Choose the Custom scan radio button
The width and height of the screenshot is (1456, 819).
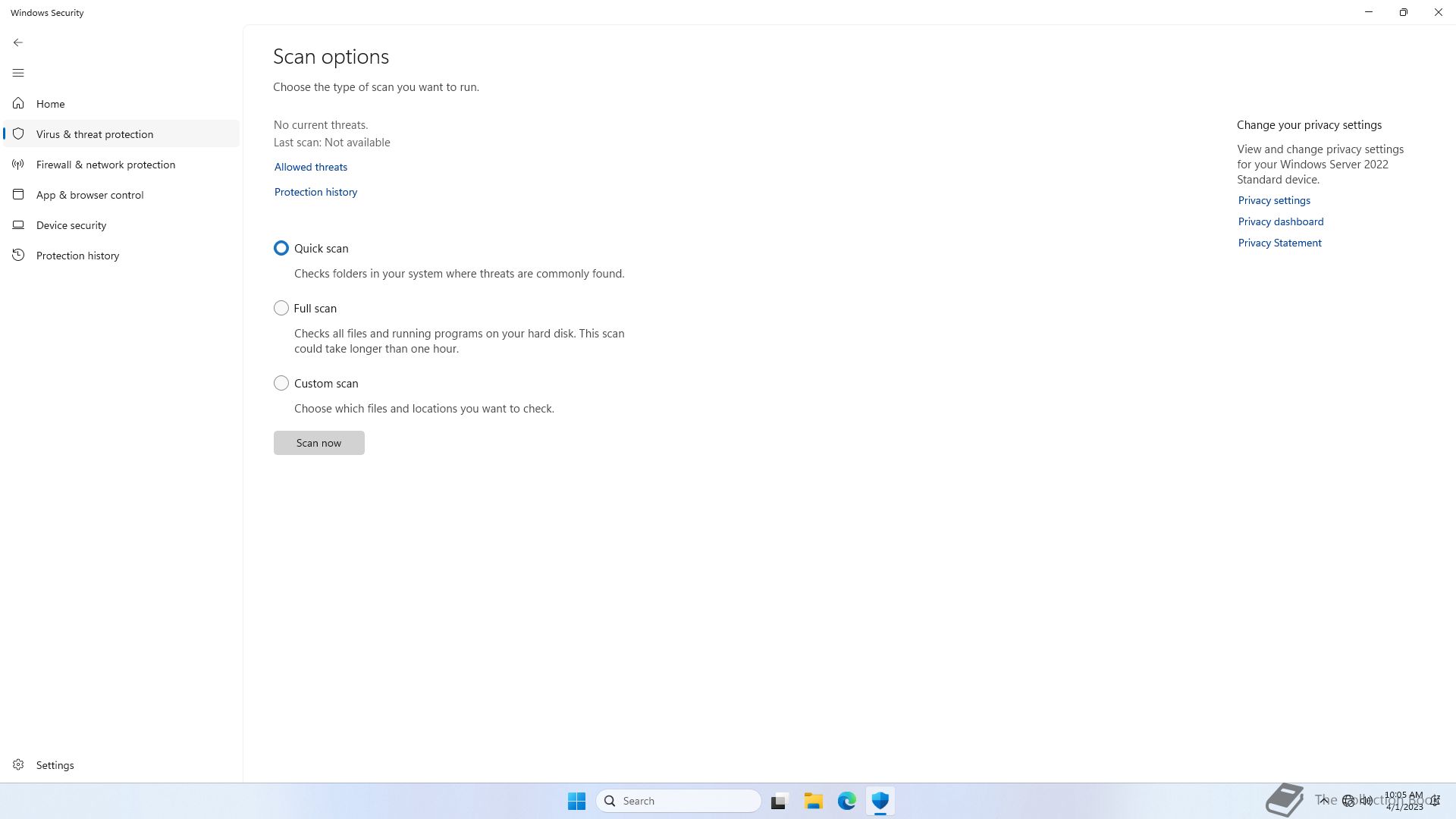click(x=281, y=383)
